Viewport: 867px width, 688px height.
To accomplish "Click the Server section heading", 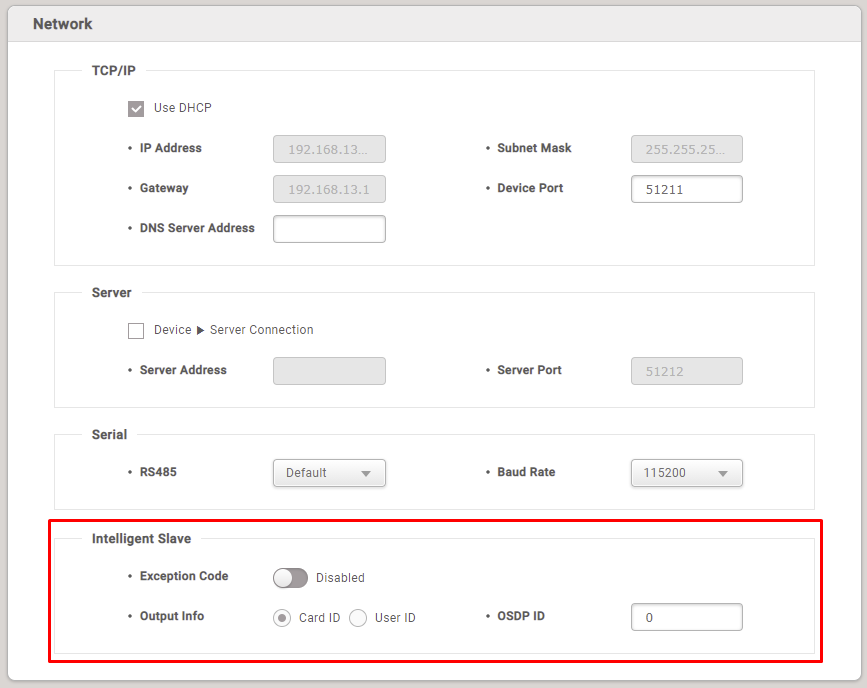I will point(111,293).
